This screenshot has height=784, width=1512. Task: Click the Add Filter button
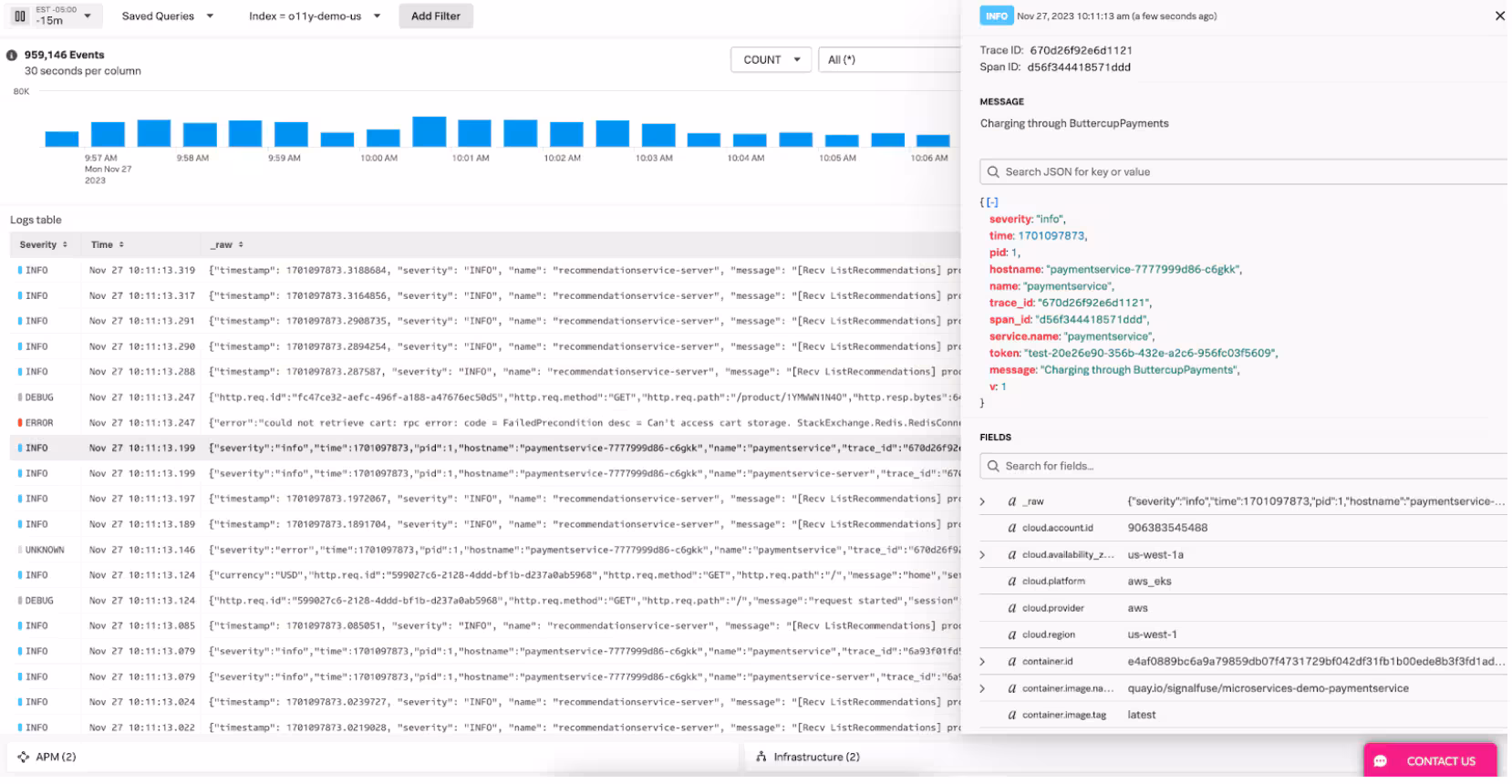pyautogui.click(x=435, y=16)
